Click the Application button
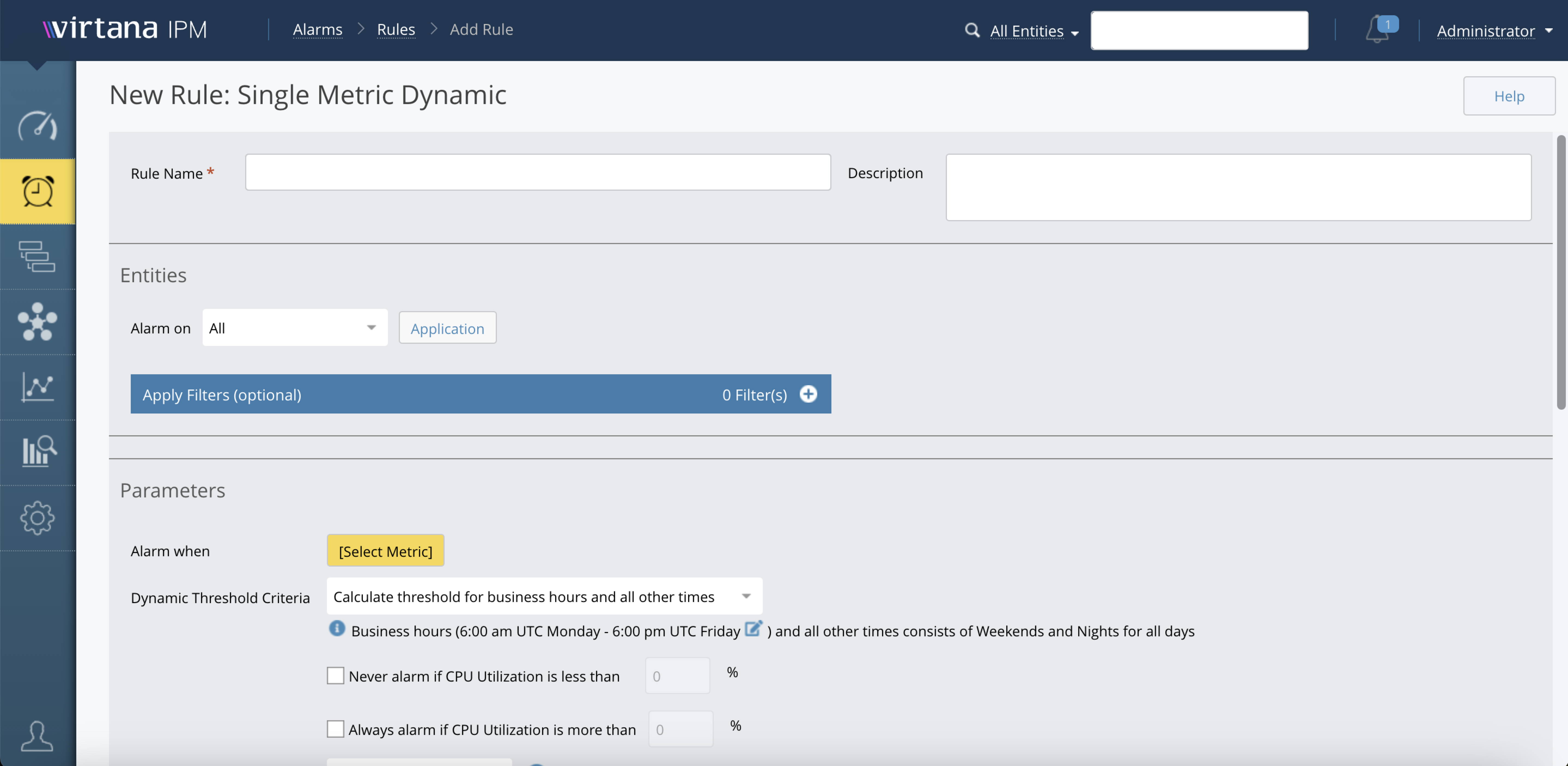 [447, 328]
